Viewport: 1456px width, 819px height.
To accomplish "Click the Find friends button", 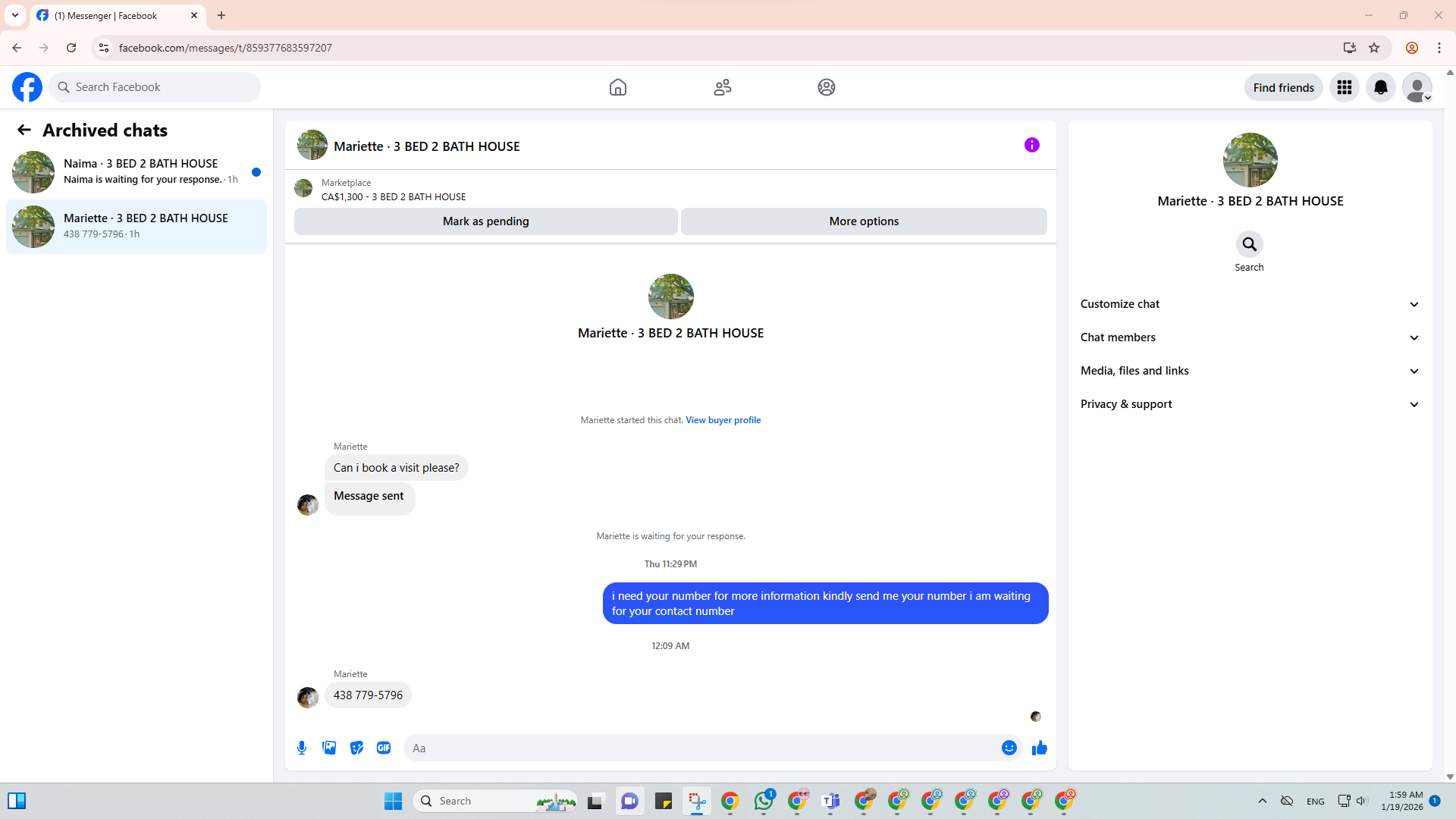I will click(x=1283, y=87).
